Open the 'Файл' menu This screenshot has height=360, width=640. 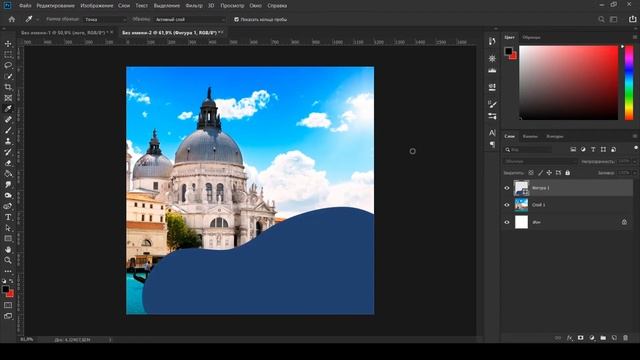25,6
